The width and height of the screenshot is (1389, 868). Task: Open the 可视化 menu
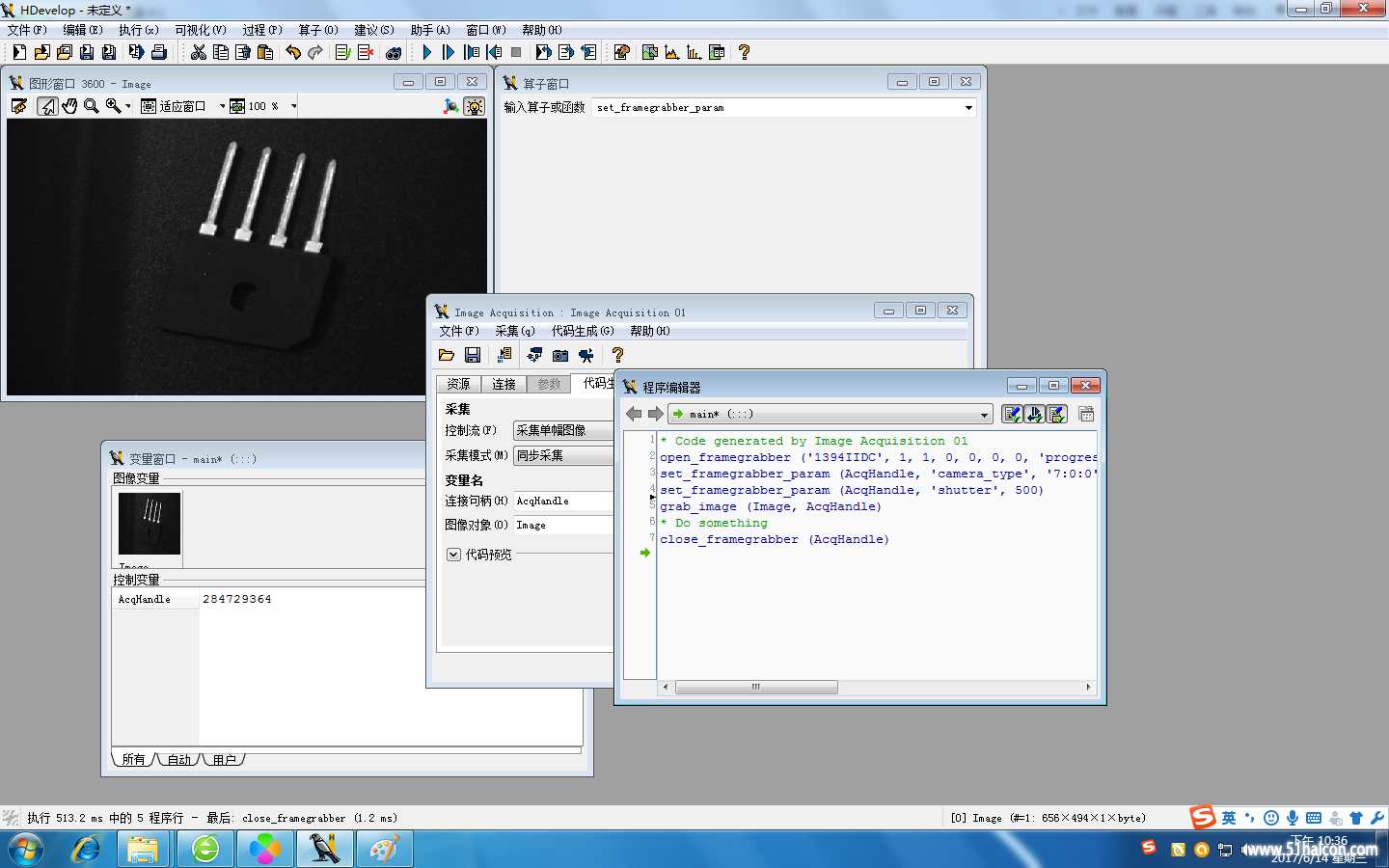201,30
